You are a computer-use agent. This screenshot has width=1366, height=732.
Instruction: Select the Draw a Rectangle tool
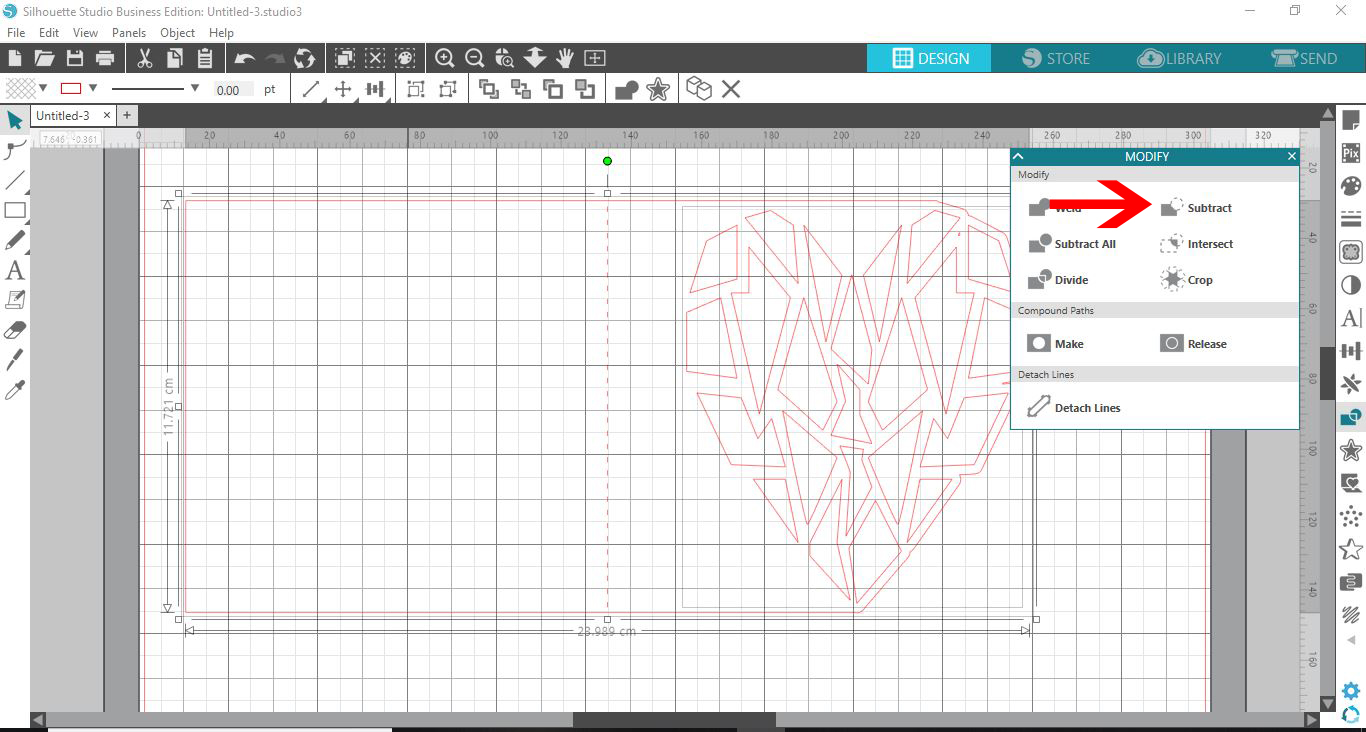tap(14, 210)
